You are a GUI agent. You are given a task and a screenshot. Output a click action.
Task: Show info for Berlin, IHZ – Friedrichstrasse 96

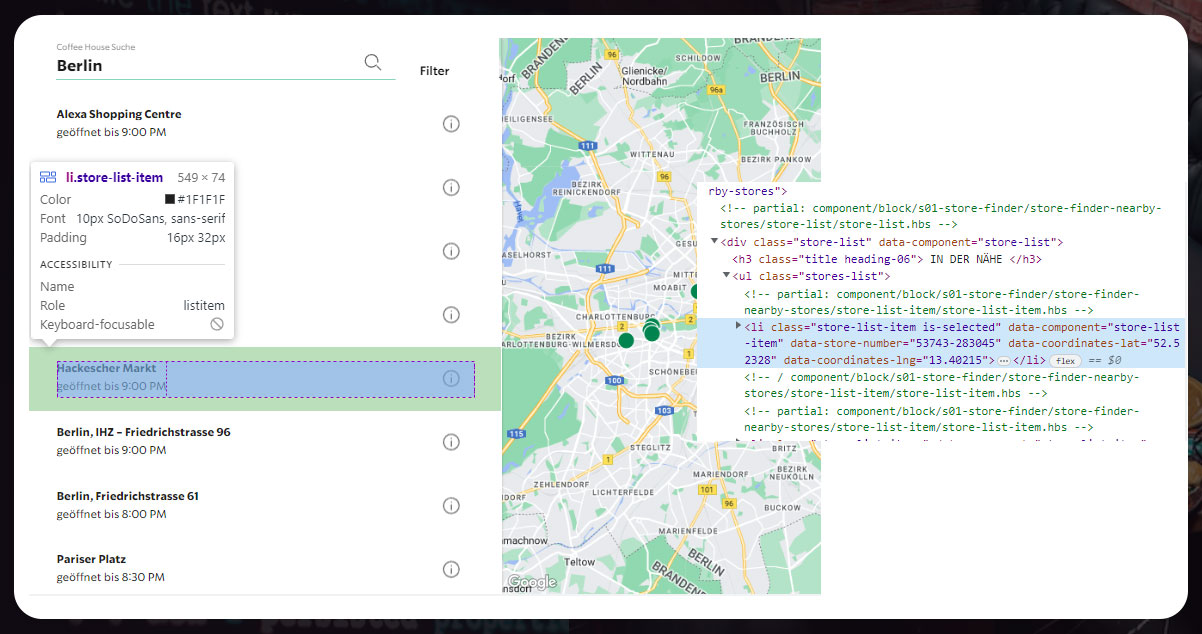pyautogui.click(x=451, y=442)
